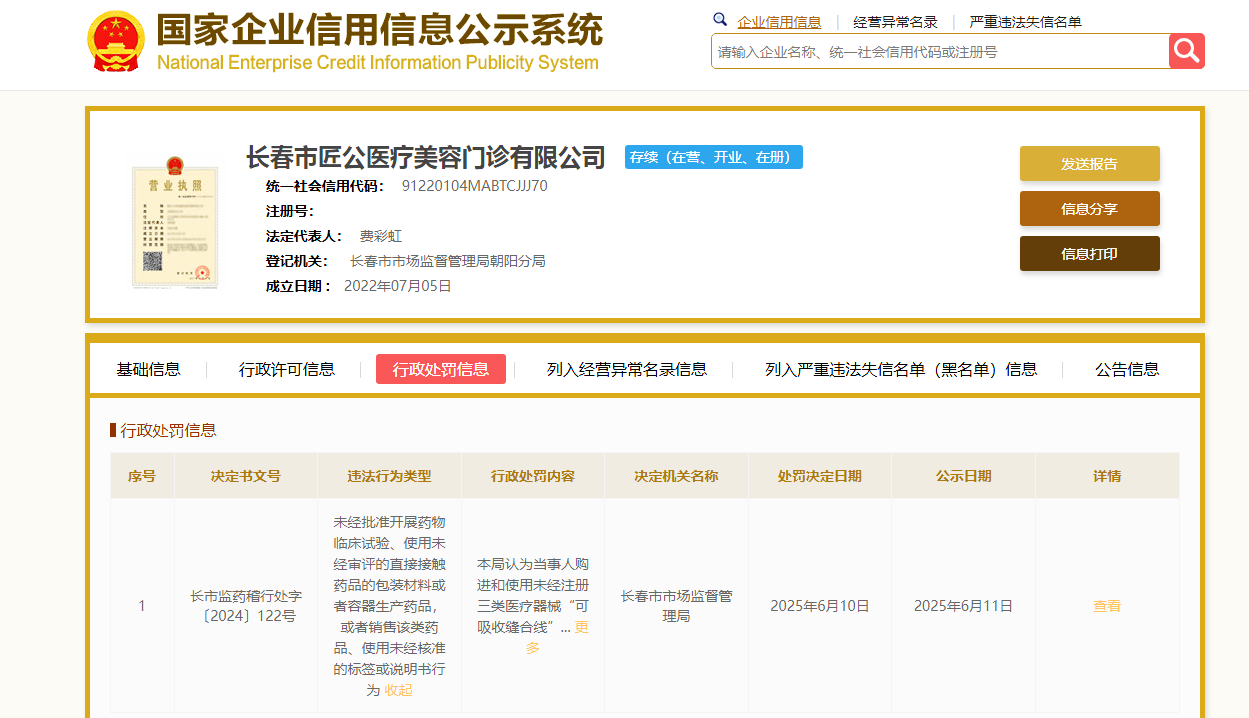Switch to the 公告信息 tab
The height and width of the screenshot is (718, 1249).
coord(1127,369)
